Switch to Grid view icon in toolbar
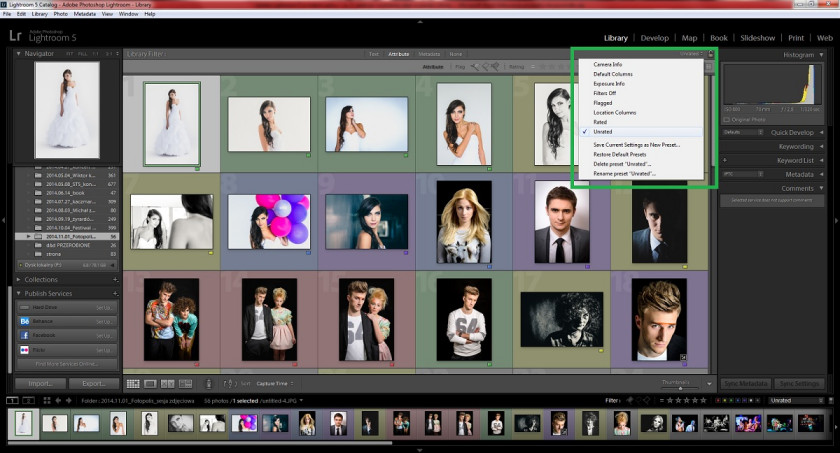The image size is (840, 453). click(133, 383)
